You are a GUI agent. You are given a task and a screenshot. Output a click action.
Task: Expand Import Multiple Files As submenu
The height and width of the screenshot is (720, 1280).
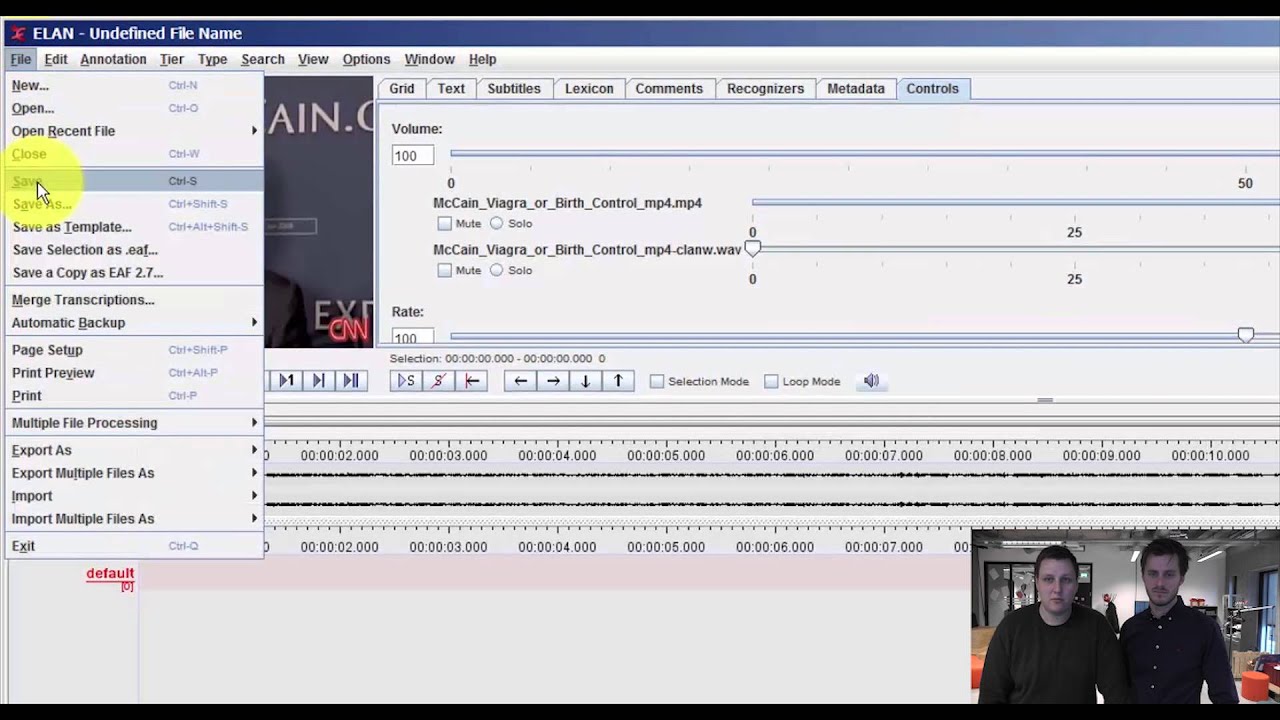[134, 519]
